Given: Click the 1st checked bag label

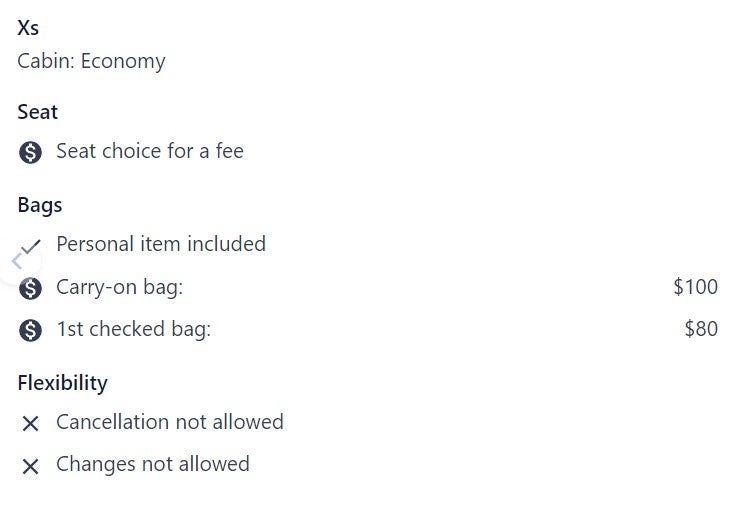Looking at the screenshot, I should click(x=133, y=329).
